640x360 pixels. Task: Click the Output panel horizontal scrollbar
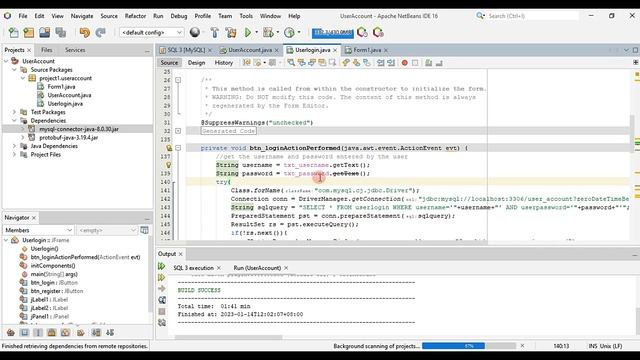pos(228,338)
